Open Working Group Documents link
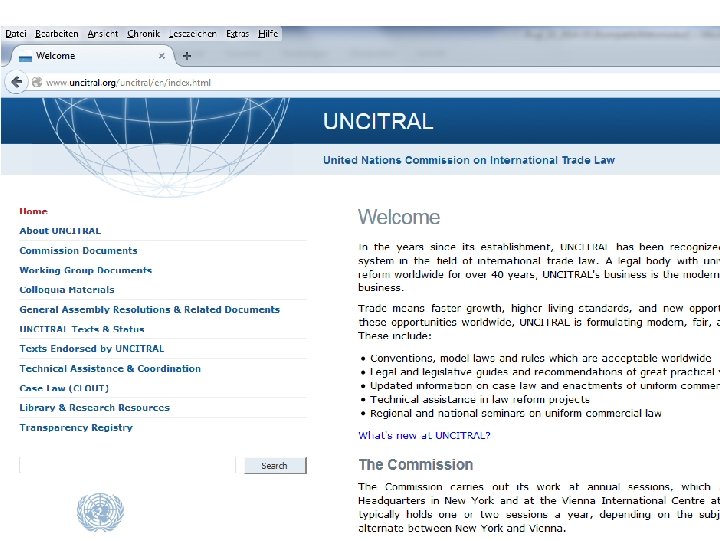The width and height of the screenshot is (720, 540). [x=85, y=270]
